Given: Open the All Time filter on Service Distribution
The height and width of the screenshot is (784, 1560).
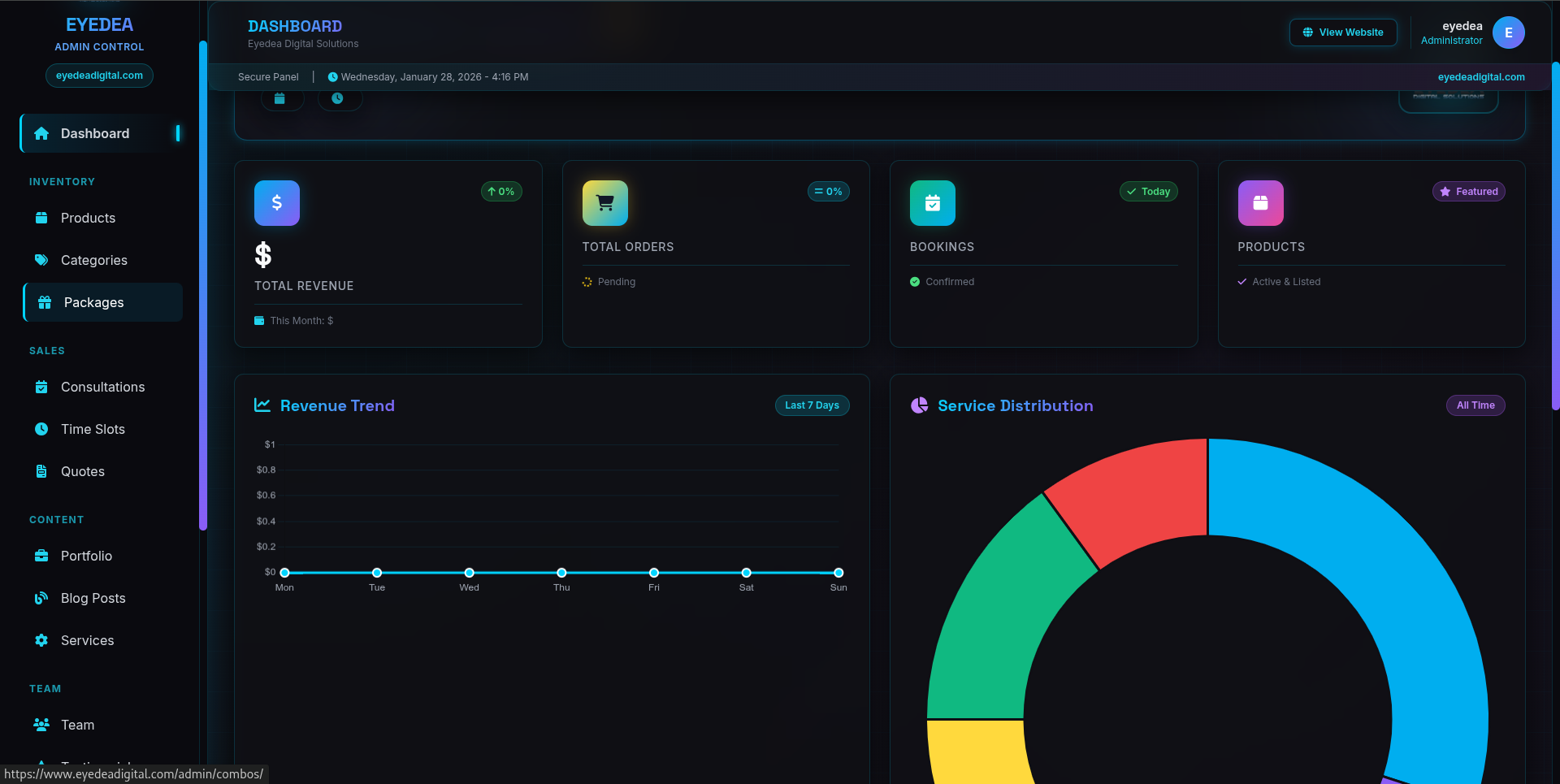Looking at the screenshot, I should pyautogui.click(x=1475, y=405).
